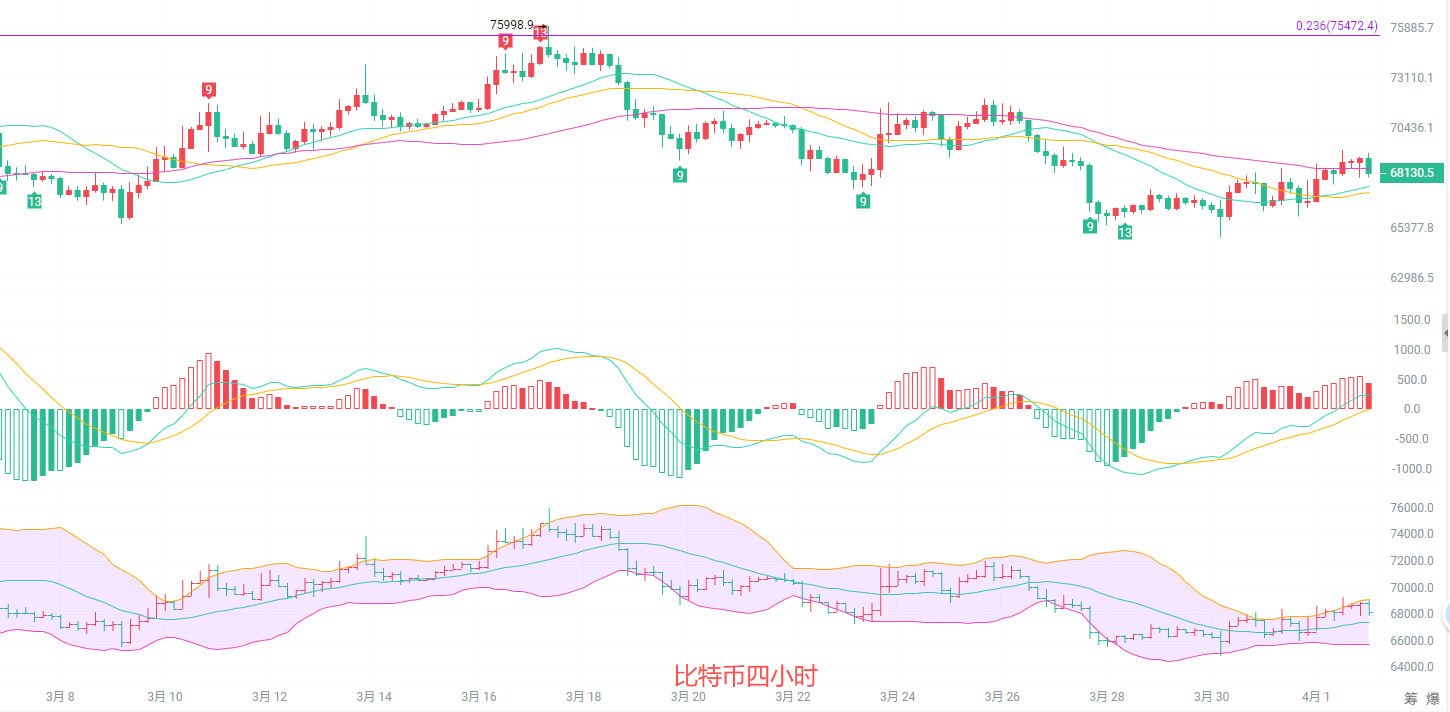
Task: Click the red 9 marker near 3月 10
Action: 209,90
